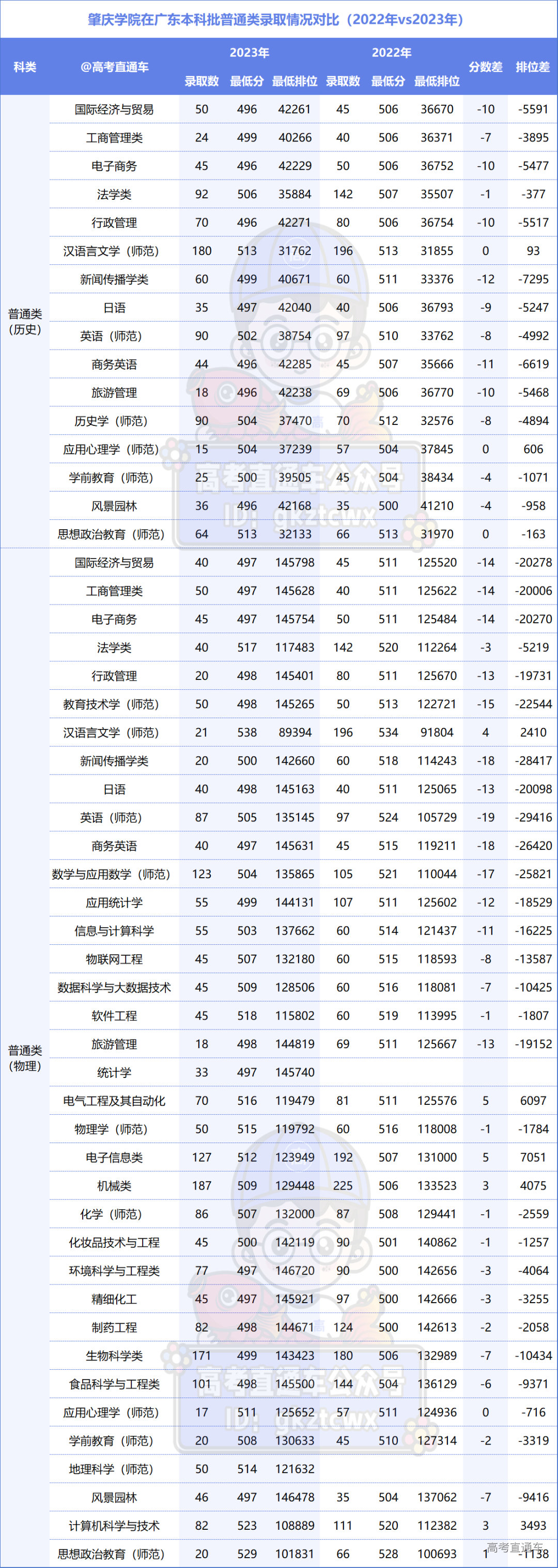
Task: Click the 计算机科学与技术 major name
Action: 114,1525
